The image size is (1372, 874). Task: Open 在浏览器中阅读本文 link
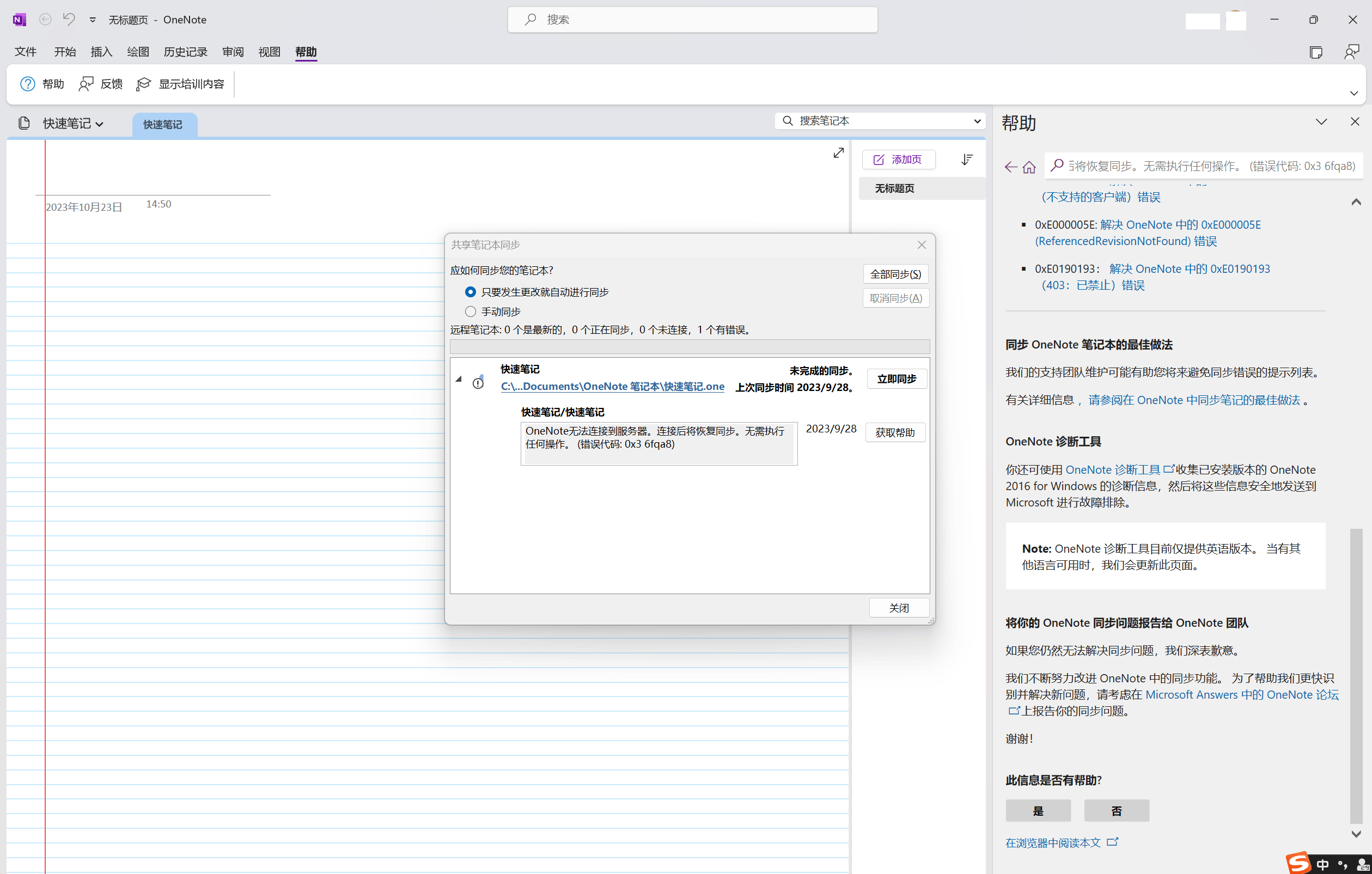pyautogui.click(x=1062, y=842)
